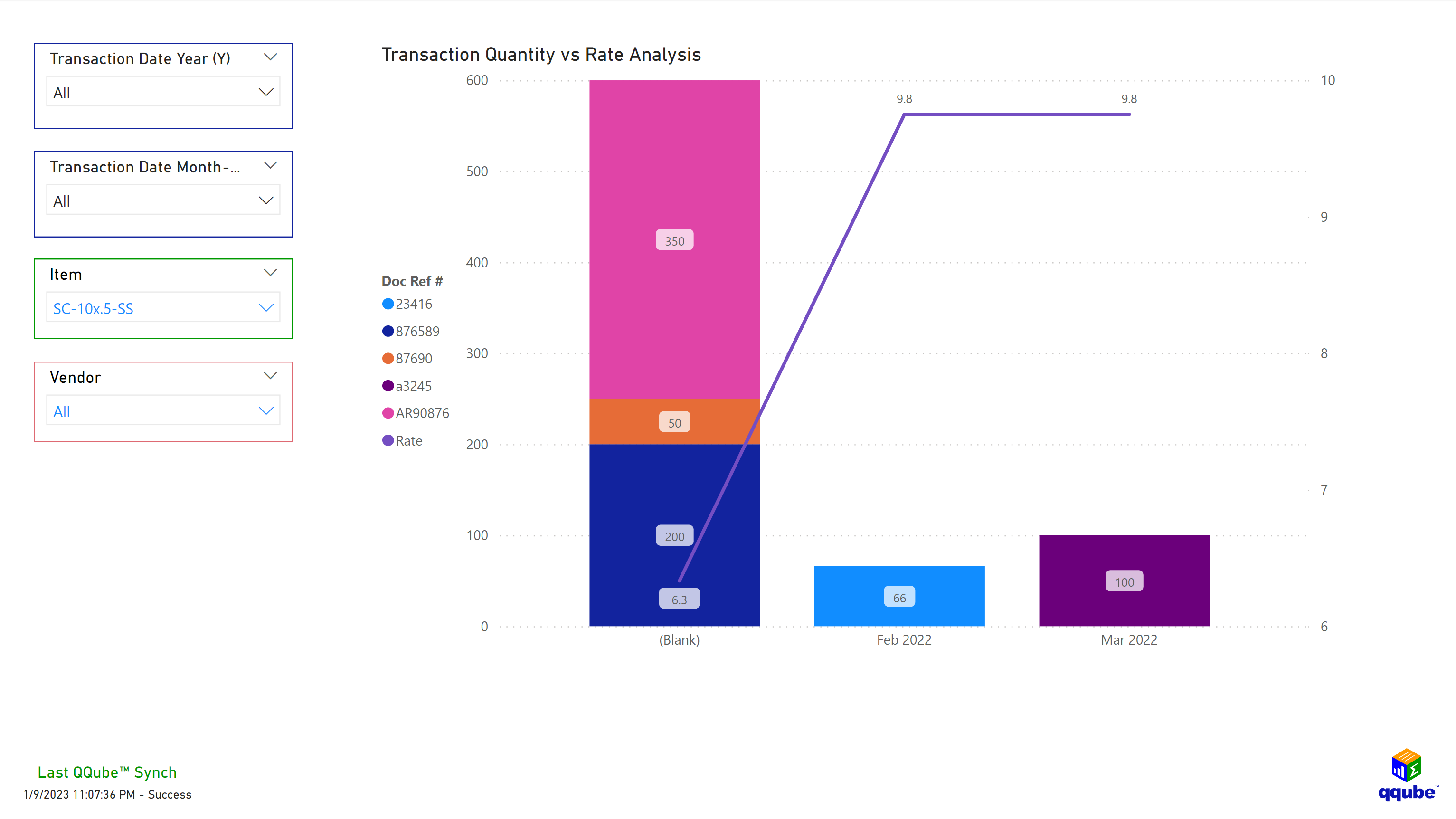The height and width of the screenshot is (819, 1456).
Task: Click the 9.8 rate data label
Action: pyautogui.click(x=904, y=98)
